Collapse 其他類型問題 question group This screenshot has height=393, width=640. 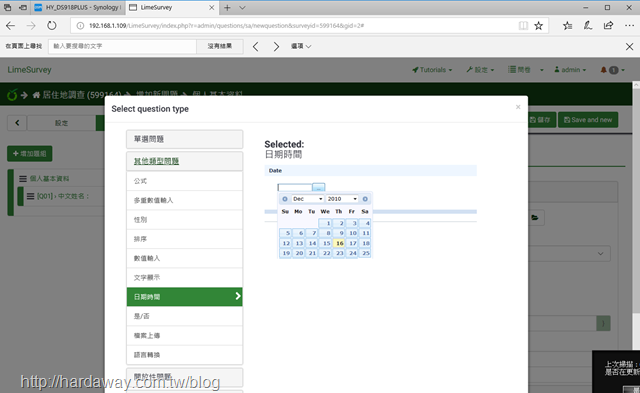(x=184, y=161)
